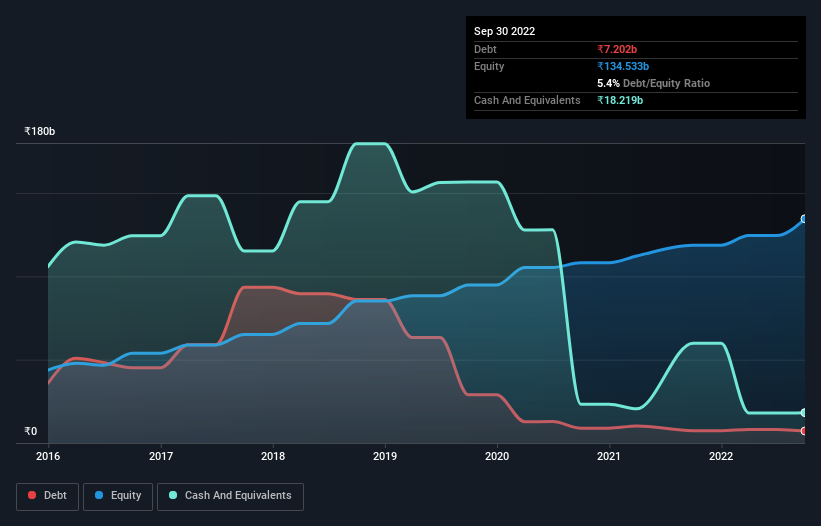Click the Cash And Equivalents tooltip label
Image resolution: width=821 pixels, height=526 pixels.
tap(527, 100)
